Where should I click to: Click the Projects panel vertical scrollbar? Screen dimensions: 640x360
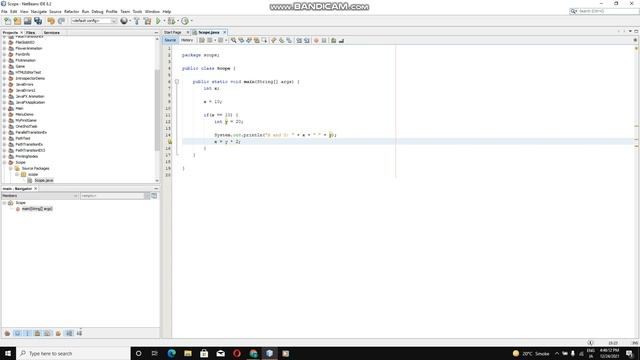click(x=157, y=110)
